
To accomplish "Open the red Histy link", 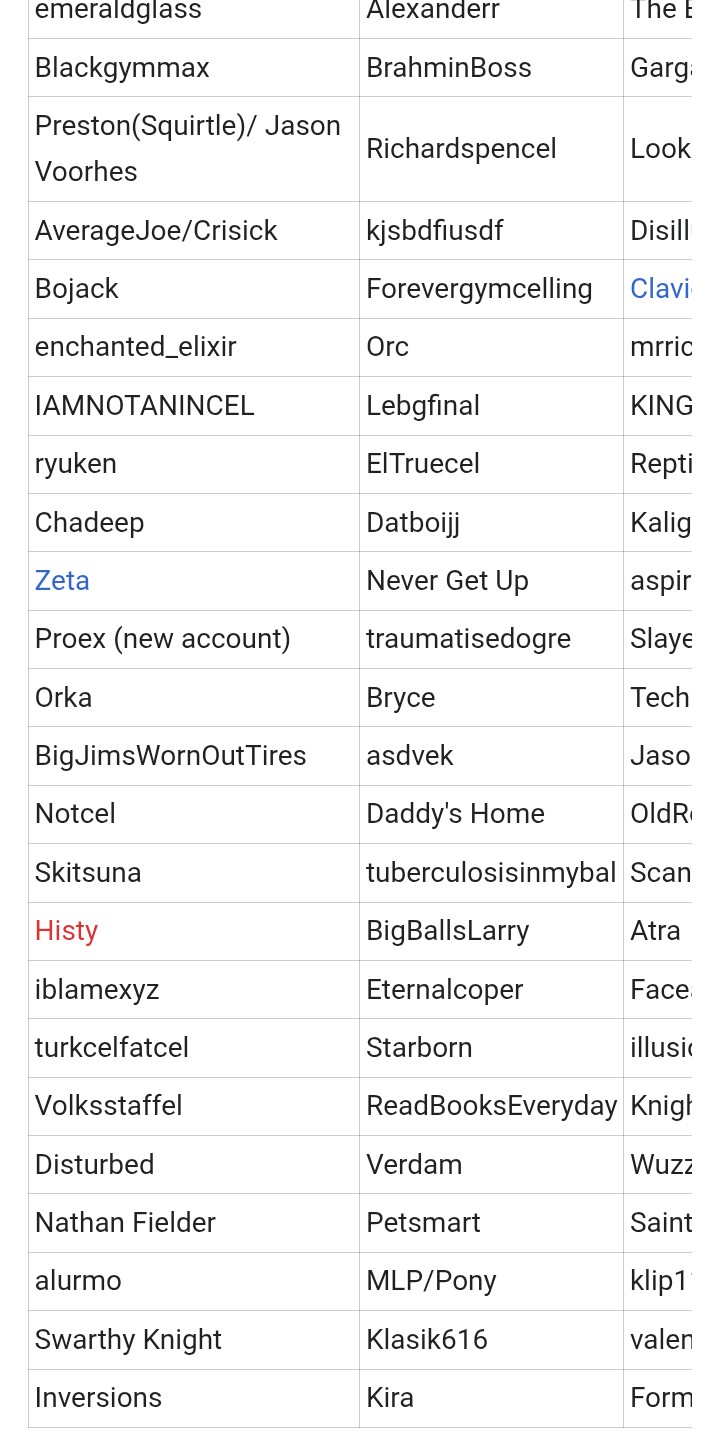I will (66, 930).
